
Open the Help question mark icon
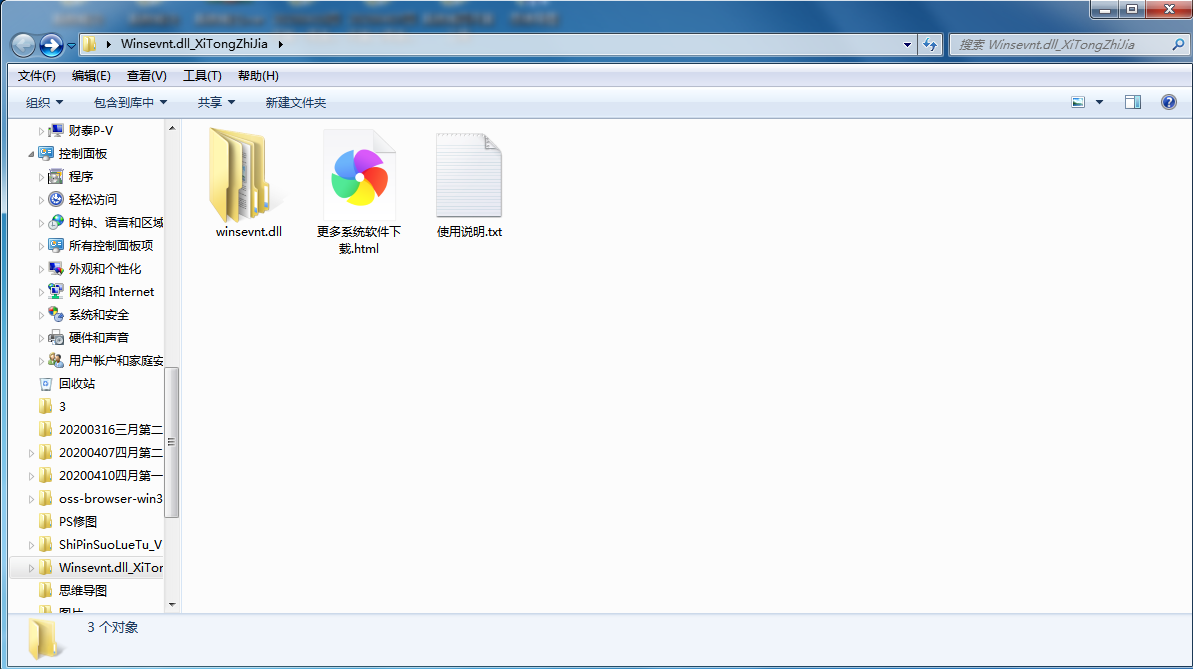[x=1169, y=102]
